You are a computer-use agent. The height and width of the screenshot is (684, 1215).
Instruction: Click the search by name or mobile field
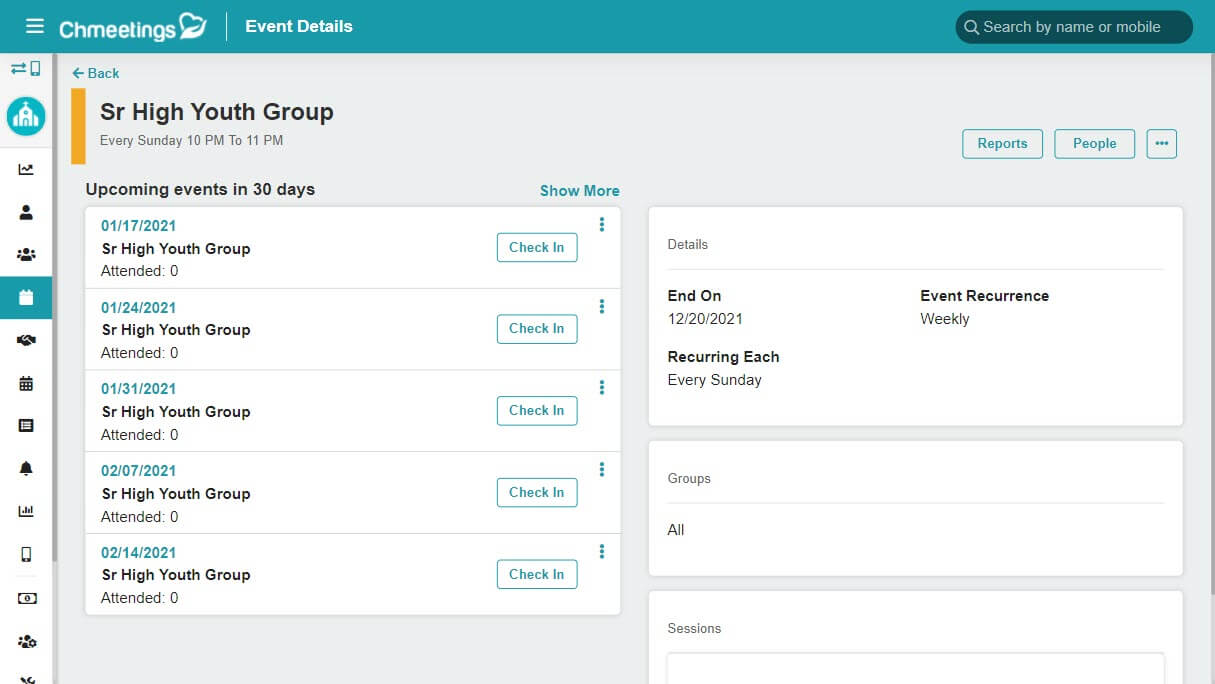pyautogui.click(x=1073, y=27)
